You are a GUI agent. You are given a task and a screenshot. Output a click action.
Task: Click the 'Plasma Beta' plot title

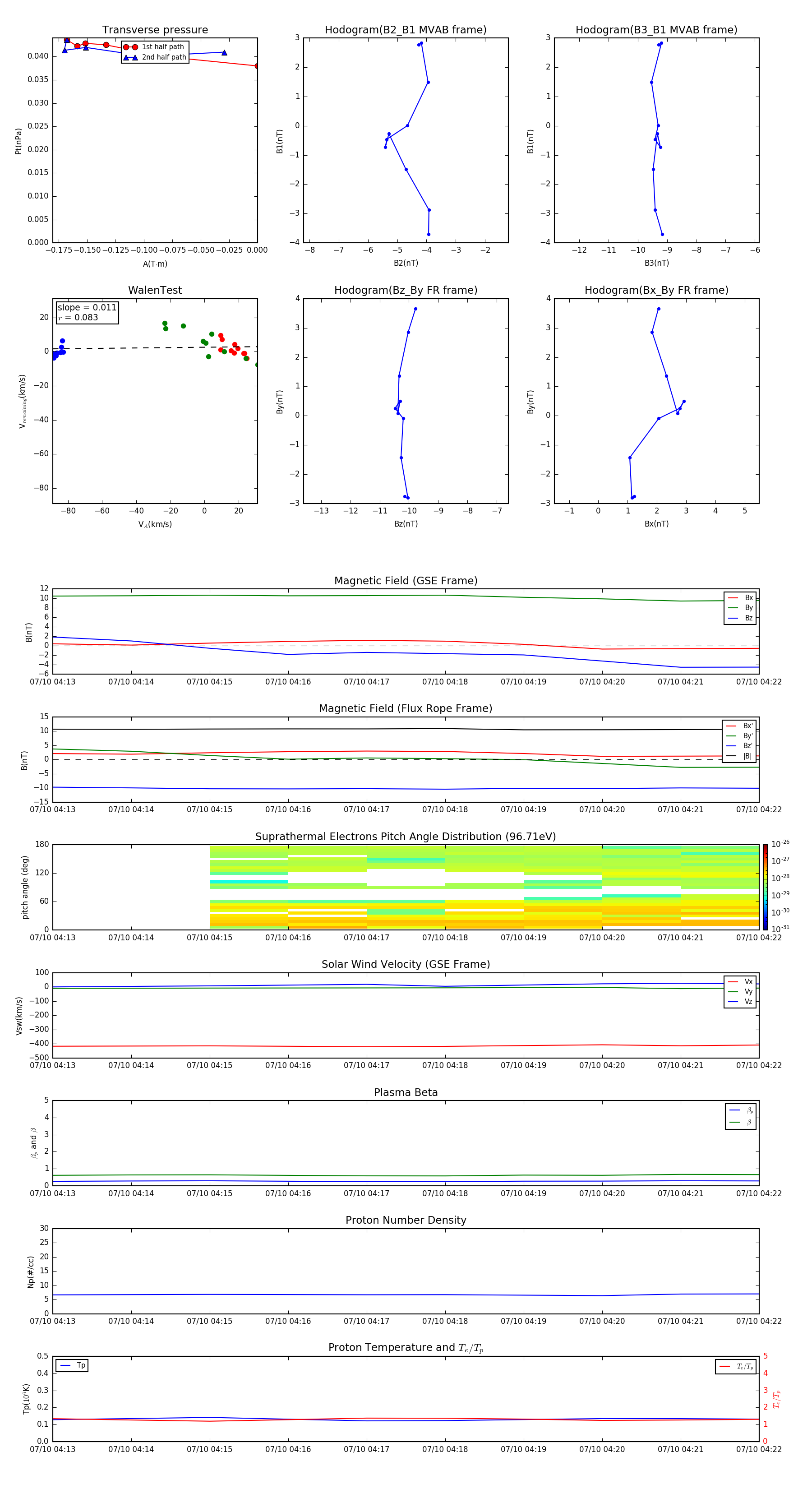(406, 1092)
